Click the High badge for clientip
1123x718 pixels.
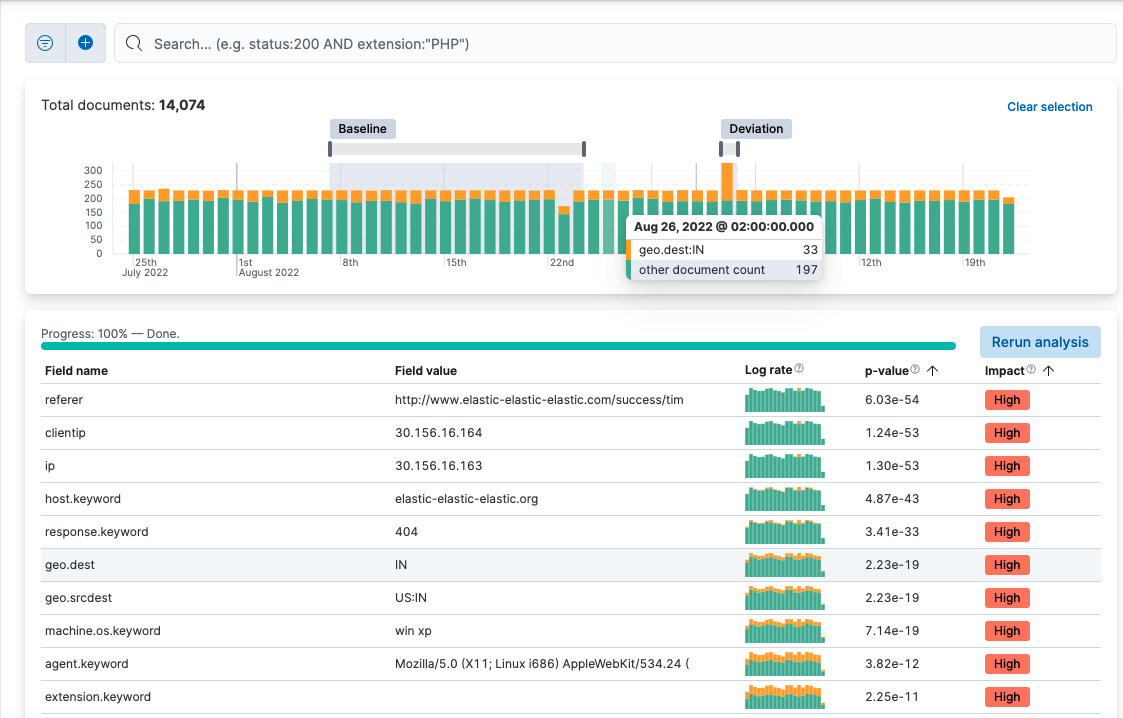1007,433
